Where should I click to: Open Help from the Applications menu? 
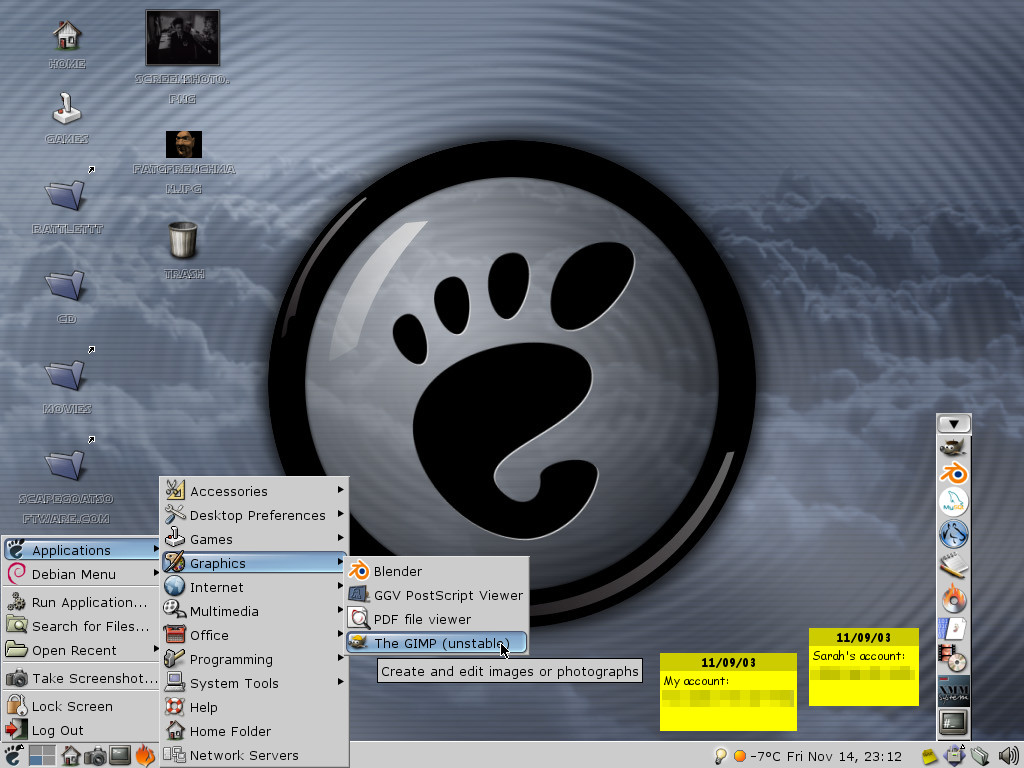254,707
